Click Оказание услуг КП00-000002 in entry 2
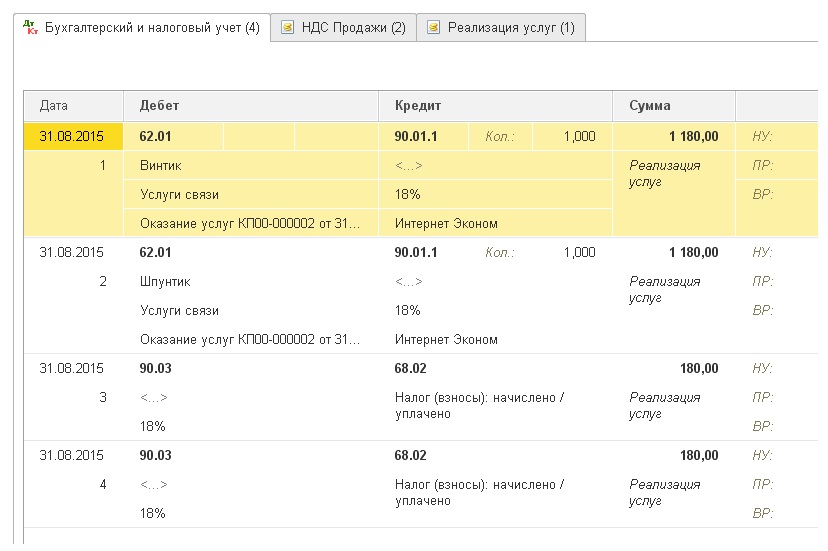 (250, 340)
